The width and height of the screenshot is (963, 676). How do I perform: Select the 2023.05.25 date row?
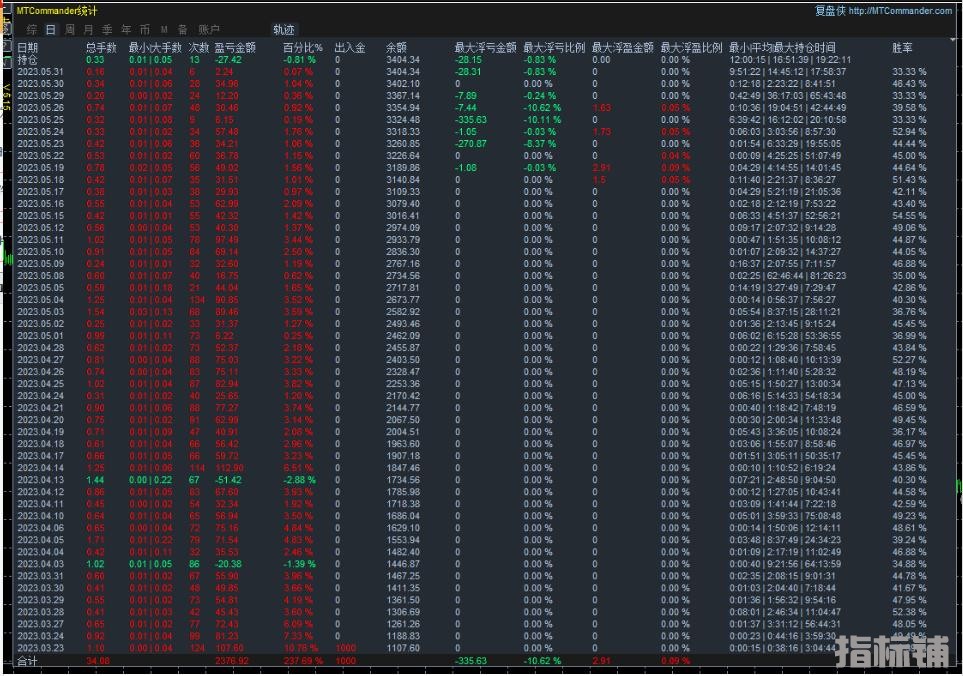41,120
